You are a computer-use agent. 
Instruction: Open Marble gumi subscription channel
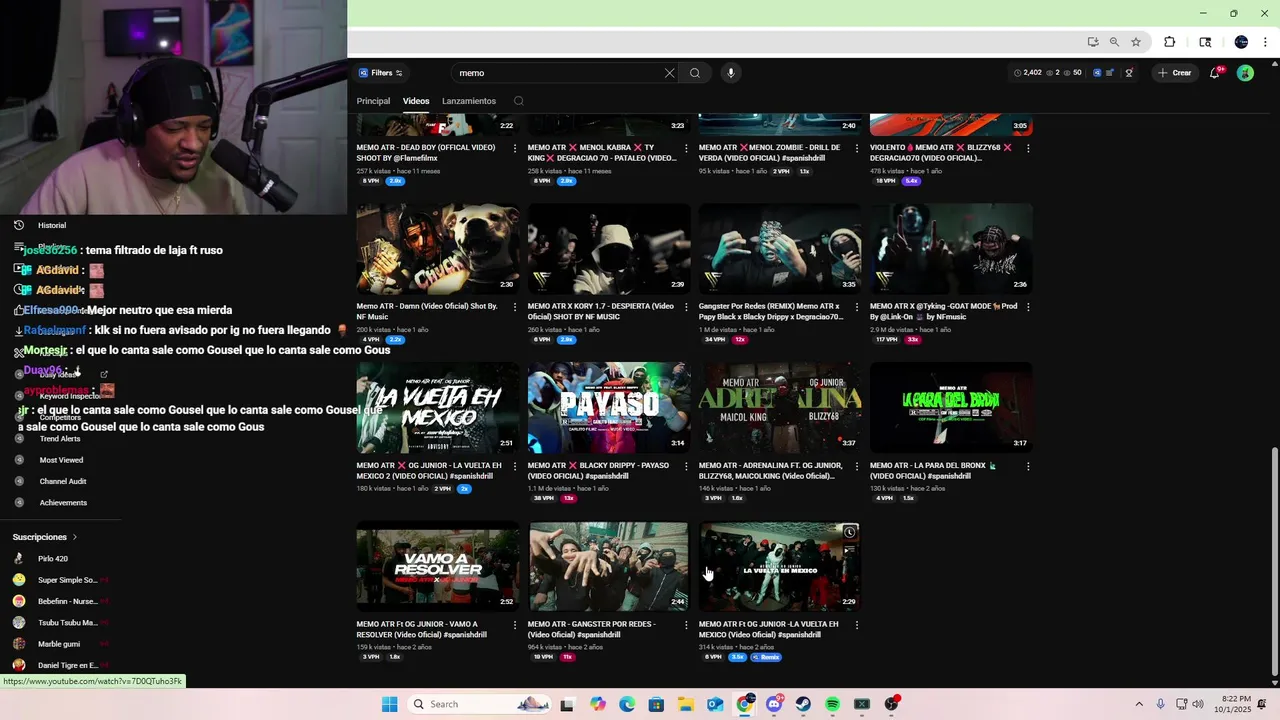[59, 644]
